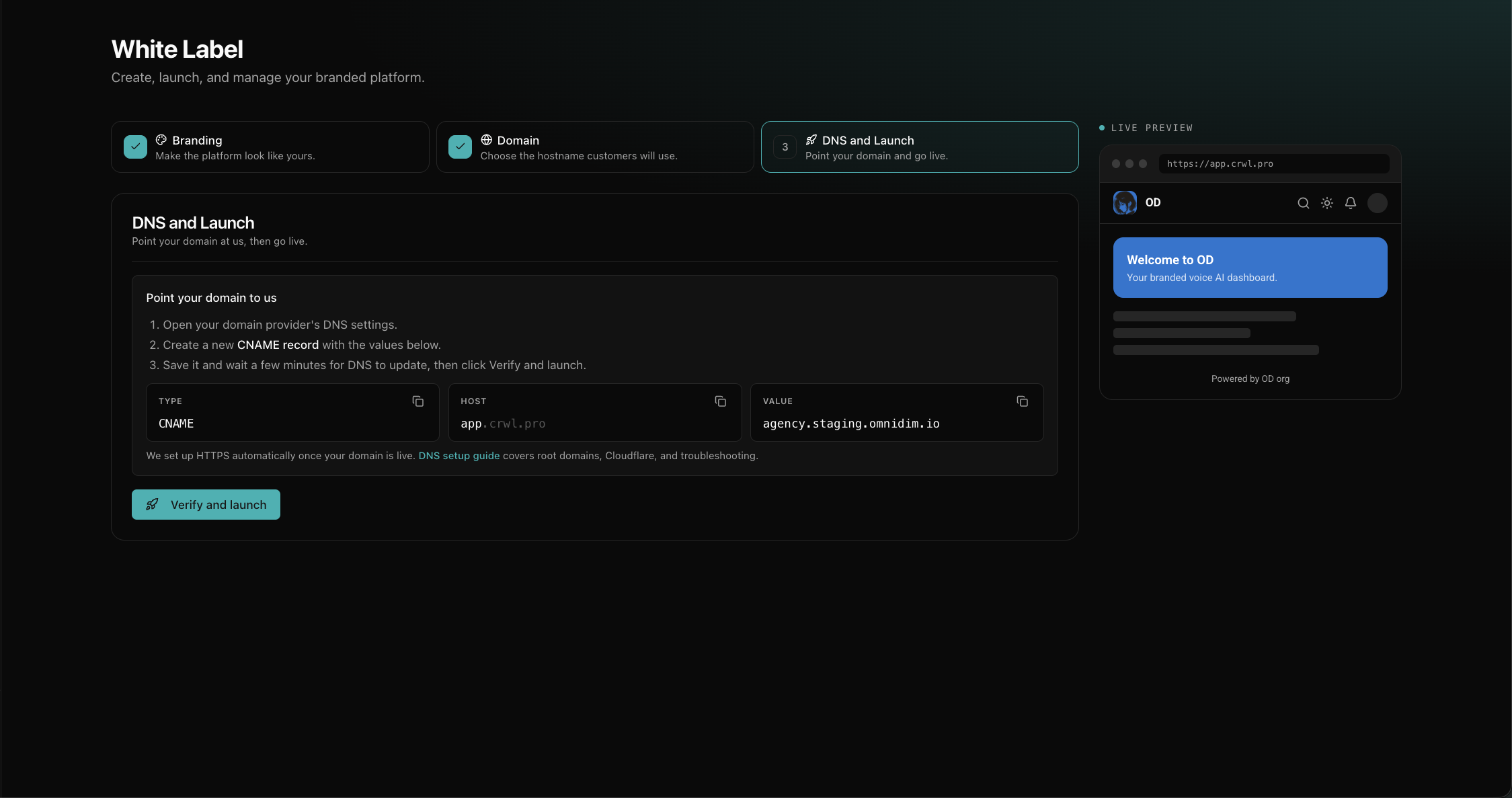The image size is (1512, 798).
Task: Click the user avatar circle in preview
Action: (1377, 203)
